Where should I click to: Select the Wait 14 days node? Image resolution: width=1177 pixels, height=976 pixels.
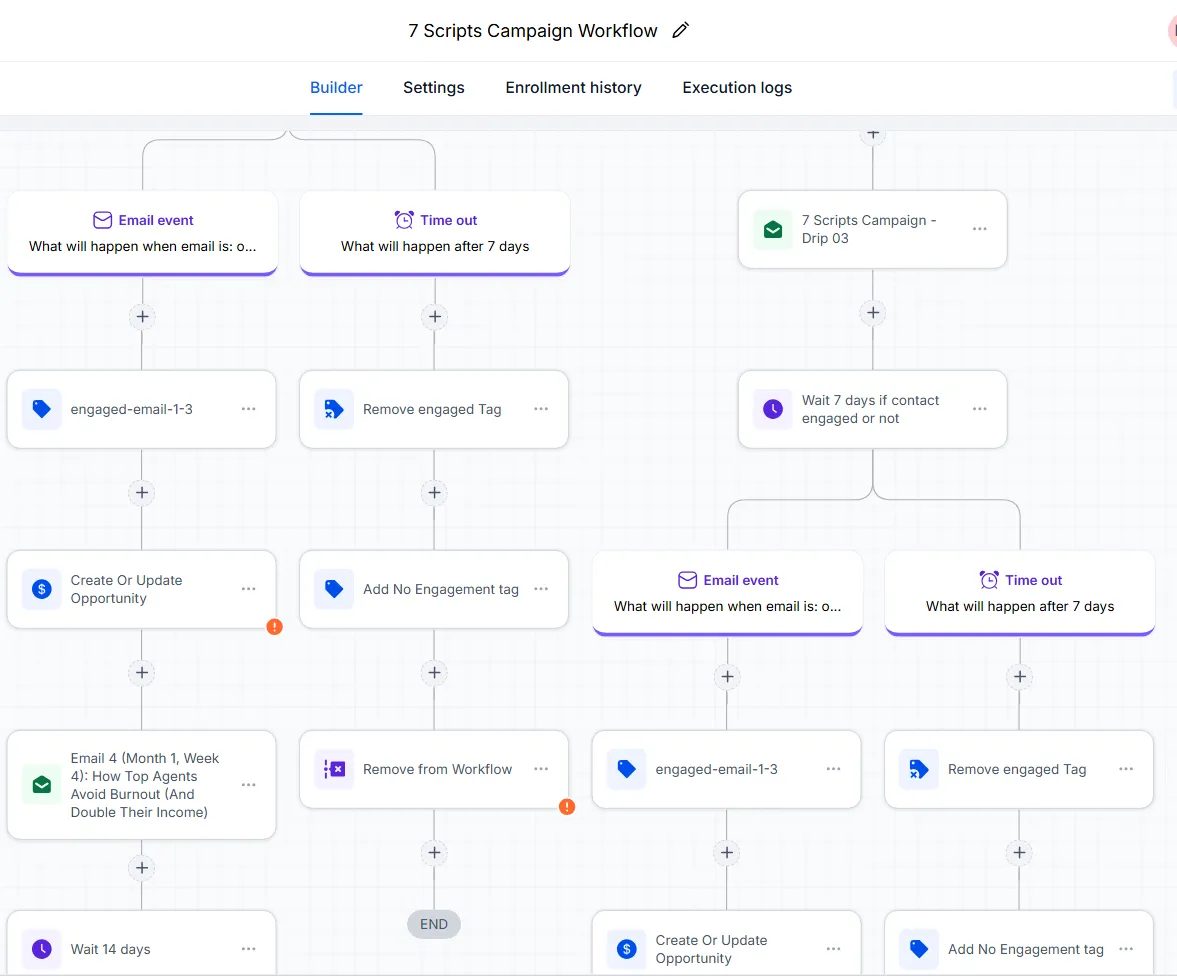tap(142, 944)
